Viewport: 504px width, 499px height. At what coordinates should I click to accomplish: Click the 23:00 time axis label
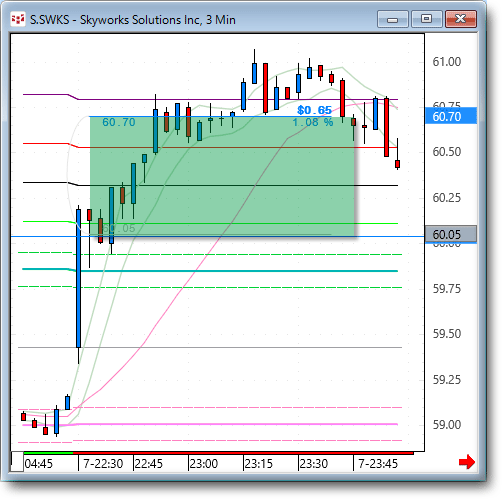point(204,464)
